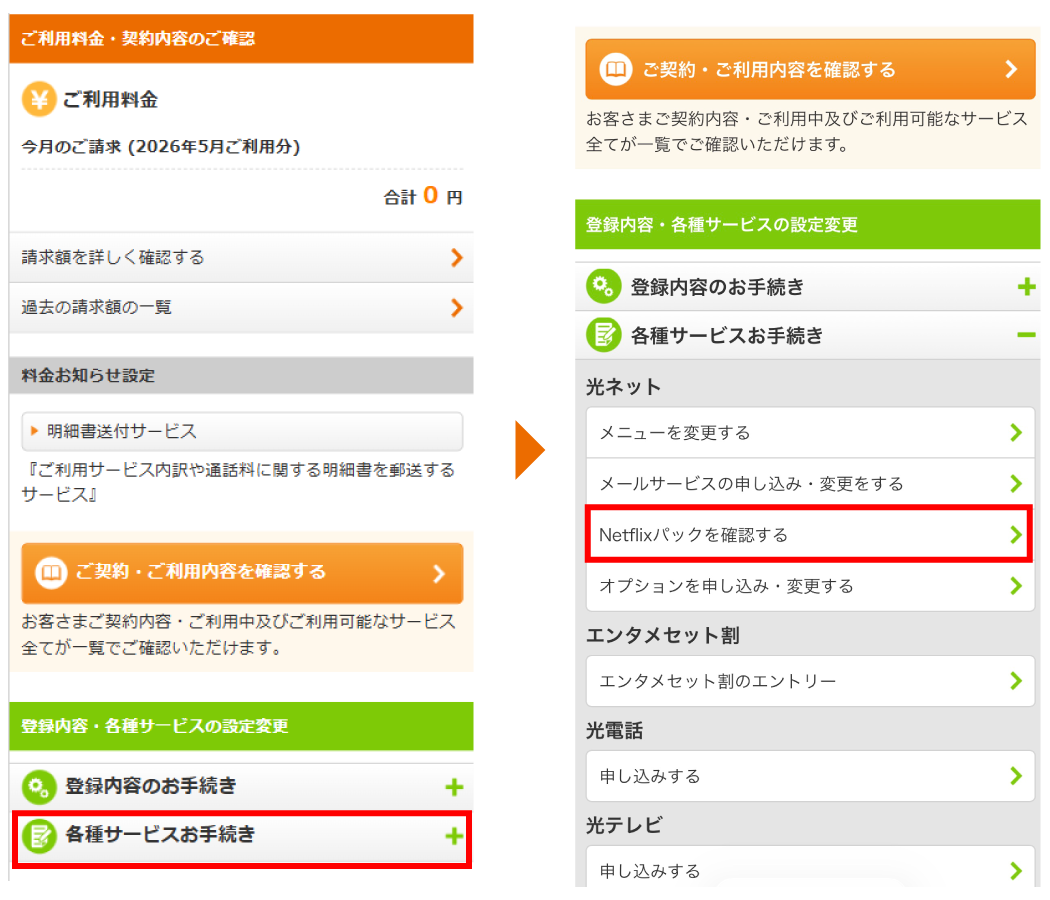Click 登録内容・各種サービスの設定変更 header in left panel

241,726
